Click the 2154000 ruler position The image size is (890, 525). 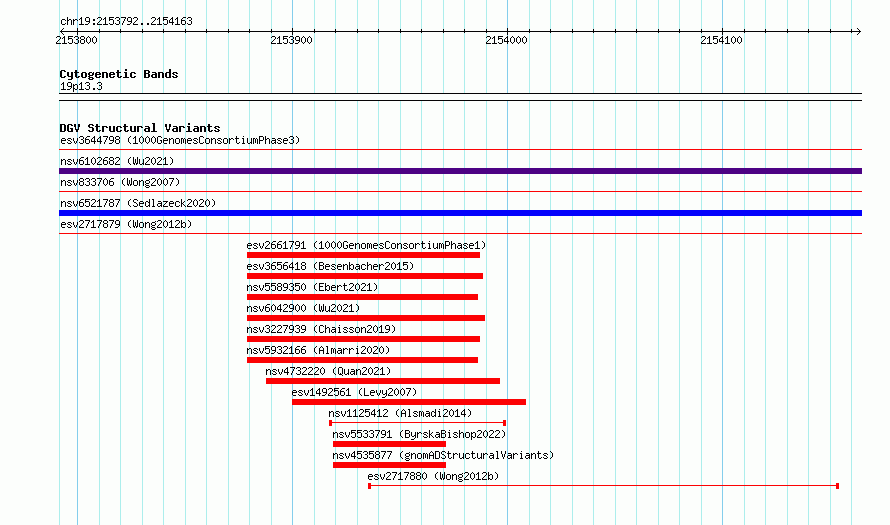coord(506,40)
